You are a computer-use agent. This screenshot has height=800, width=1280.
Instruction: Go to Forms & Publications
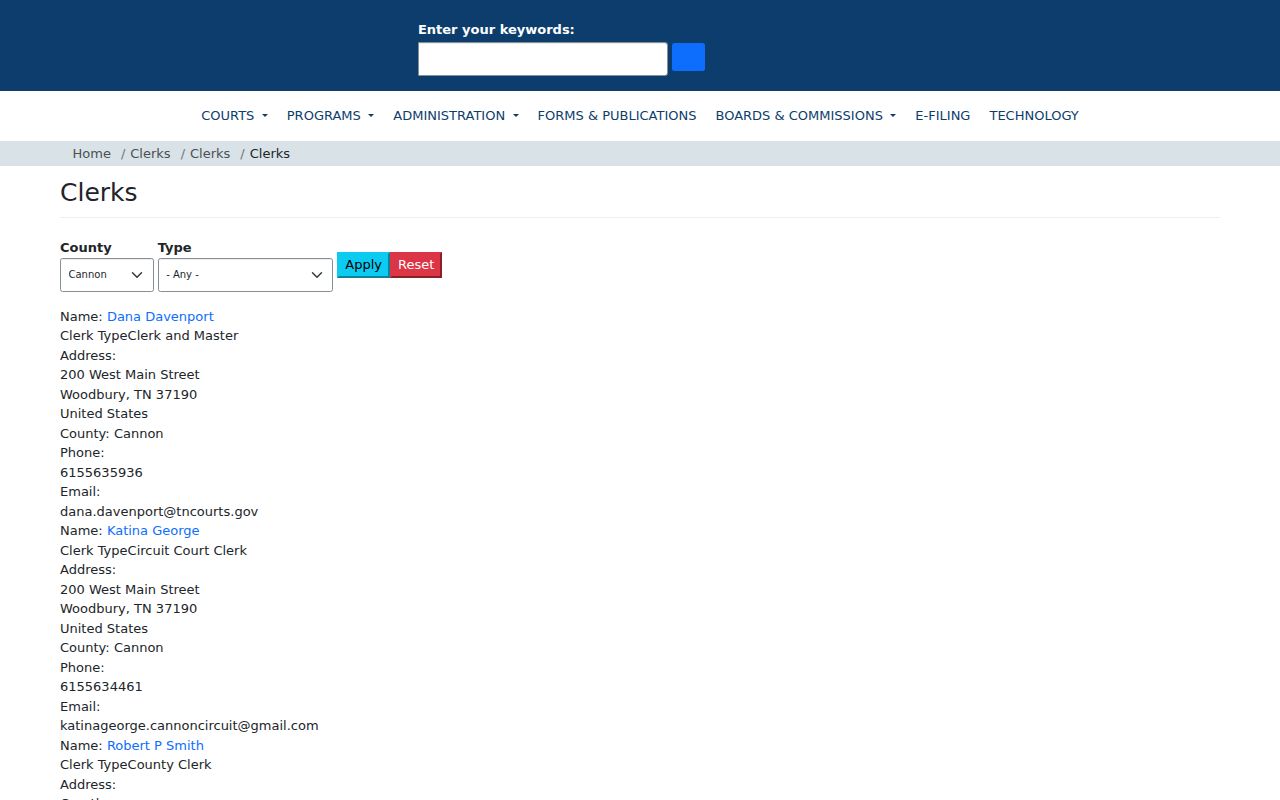tap(617, 115)
